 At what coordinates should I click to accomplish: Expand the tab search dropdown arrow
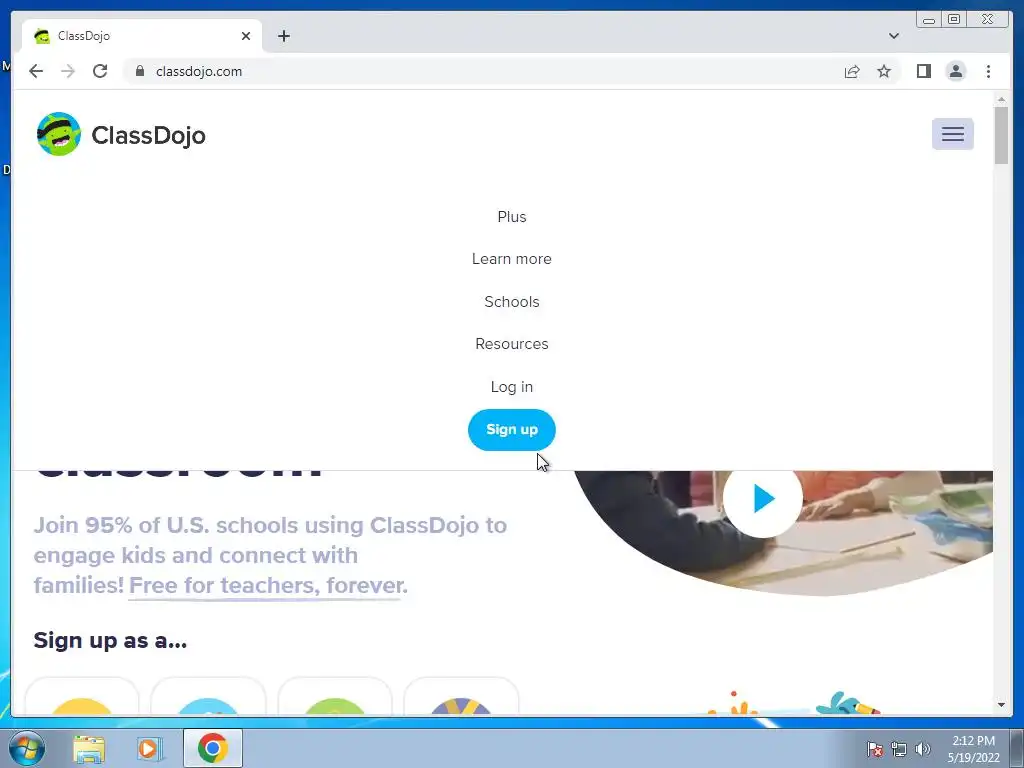(893, 36)
